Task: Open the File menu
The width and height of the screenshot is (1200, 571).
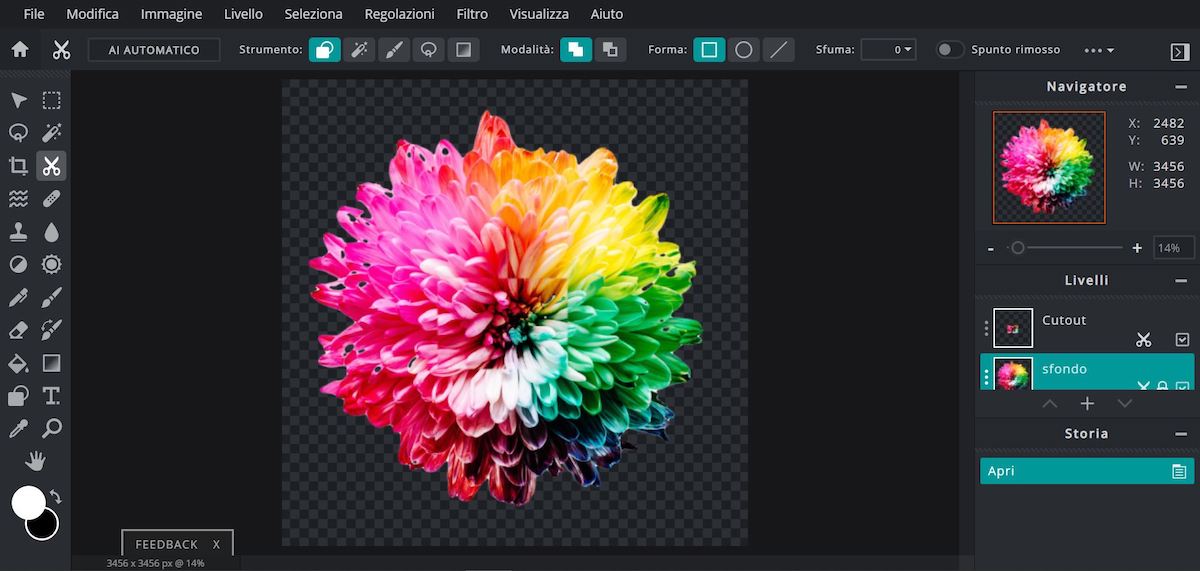Action: [x=33, y=14]
